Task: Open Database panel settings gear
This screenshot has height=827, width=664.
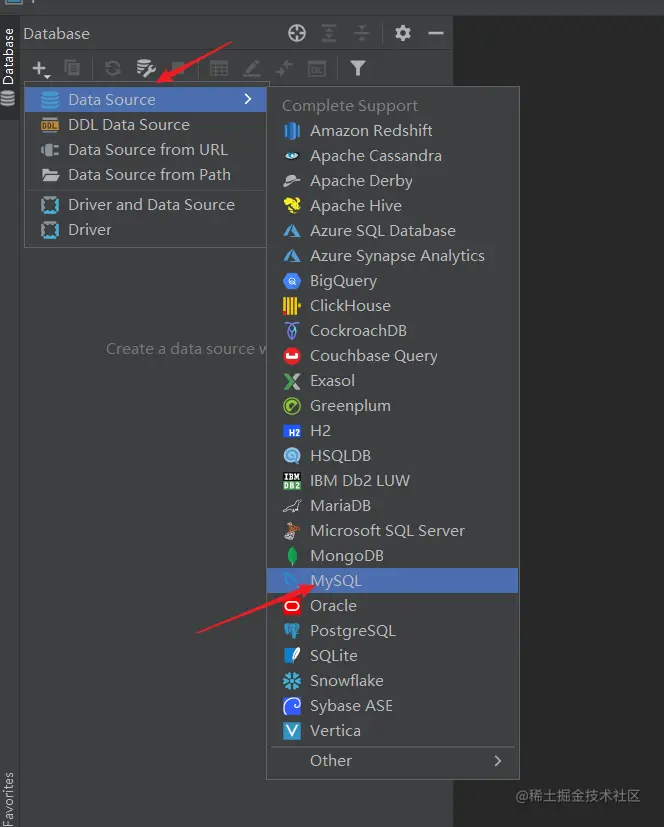Action: [x=403, y=33]
